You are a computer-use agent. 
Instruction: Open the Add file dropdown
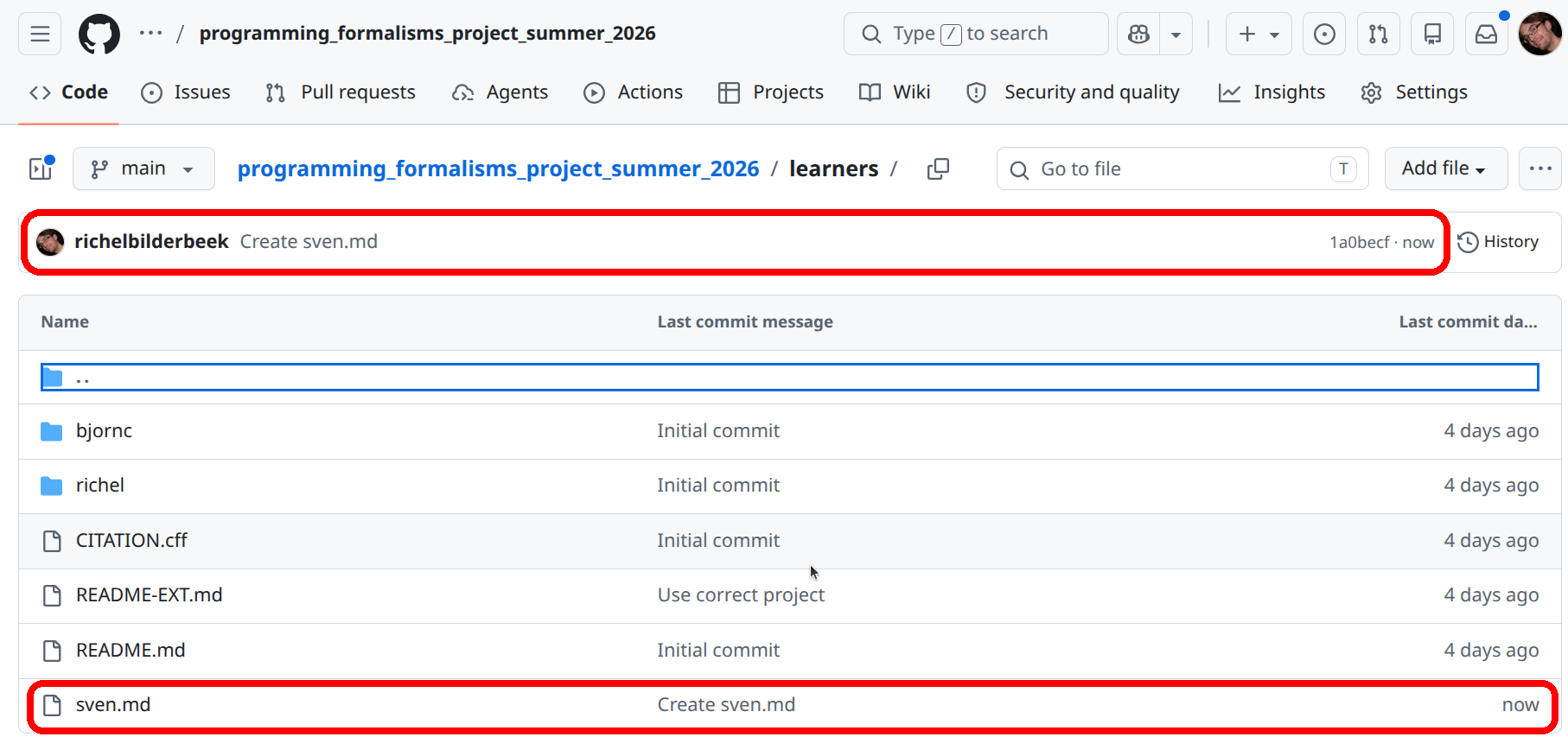tap(1444, 168)
